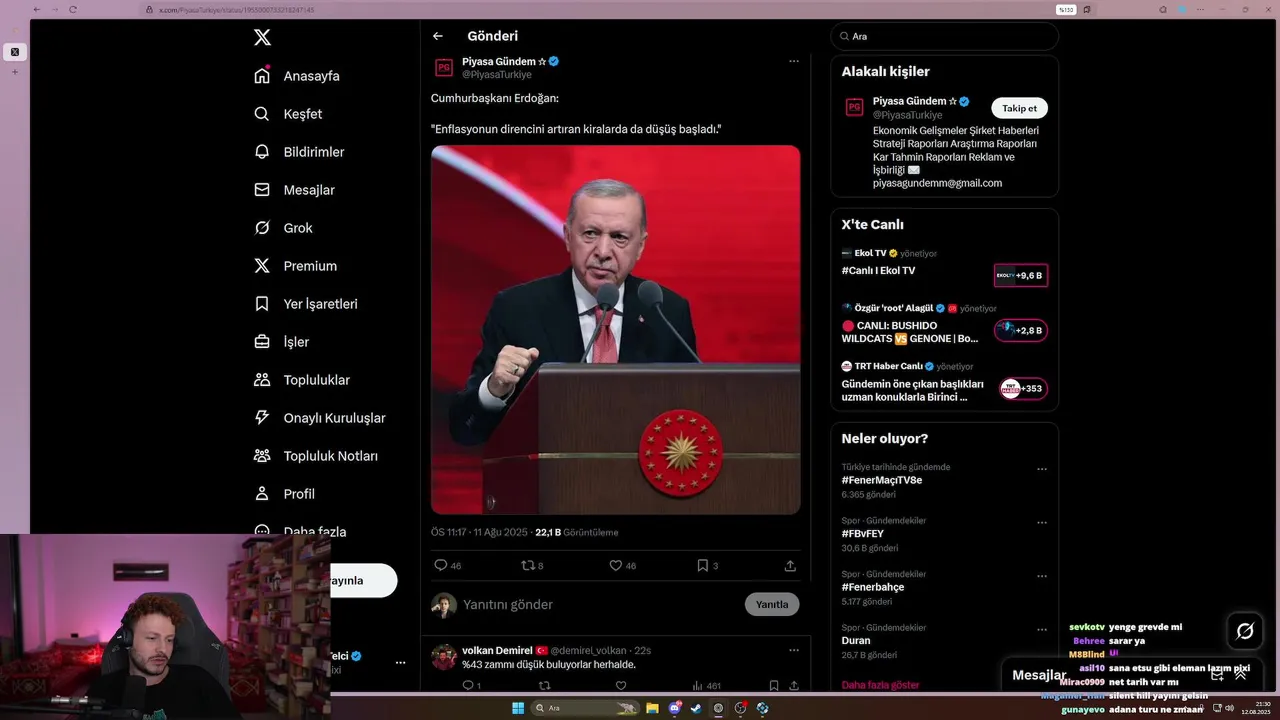The height and width of the screenshot is (720, 1280).
Task: Open Keşfet from the sidebar
Action: pos(288,114)
